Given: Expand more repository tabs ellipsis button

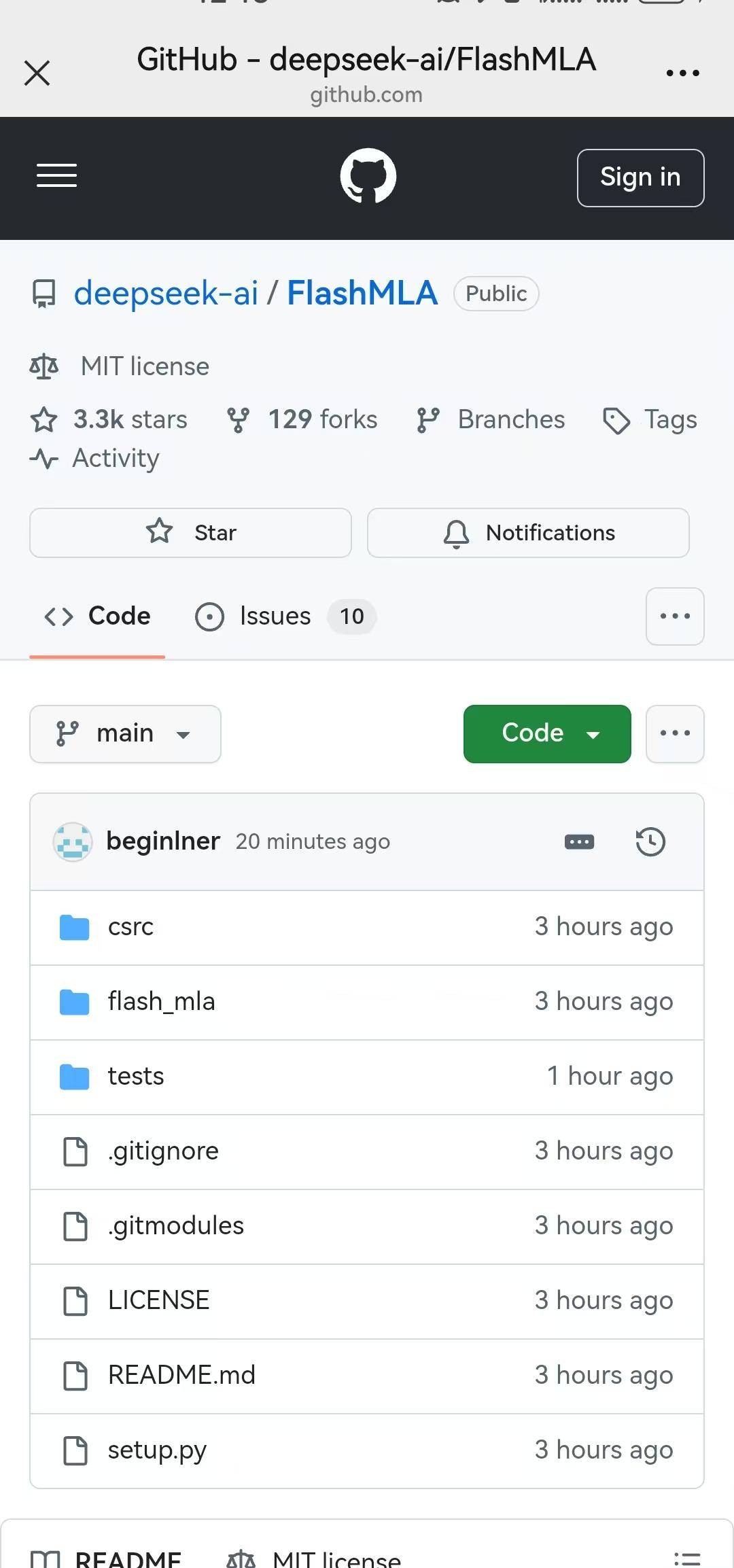Looking at the screenshot, I should [x=675, y=616].
